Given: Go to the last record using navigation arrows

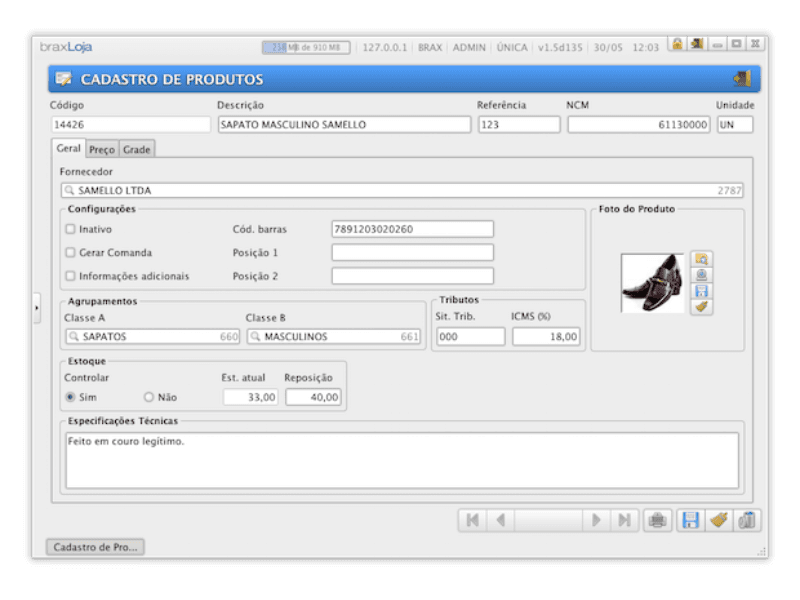Looking at the screenshot, I should [624, 520].
